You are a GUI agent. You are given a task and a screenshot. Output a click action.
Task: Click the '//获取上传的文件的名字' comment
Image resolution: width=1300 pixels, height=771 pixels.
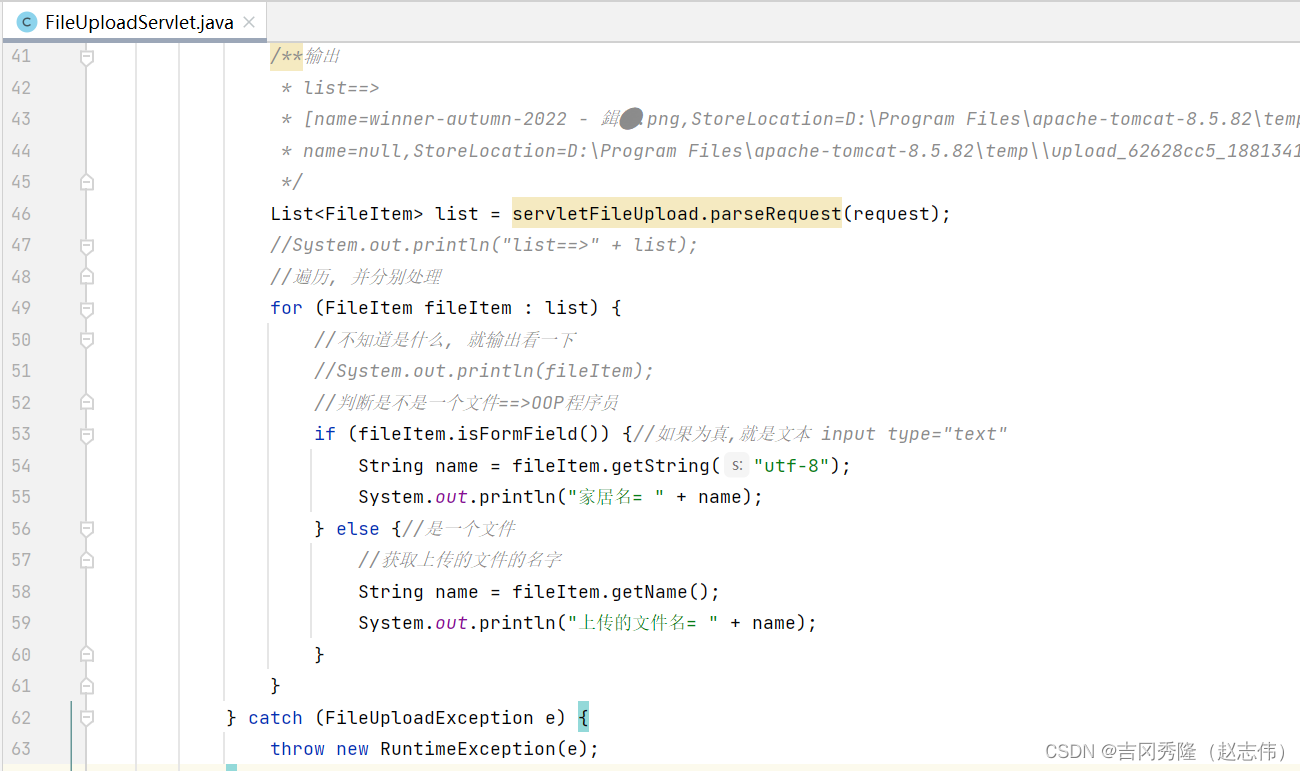click(x=460, y=560)
